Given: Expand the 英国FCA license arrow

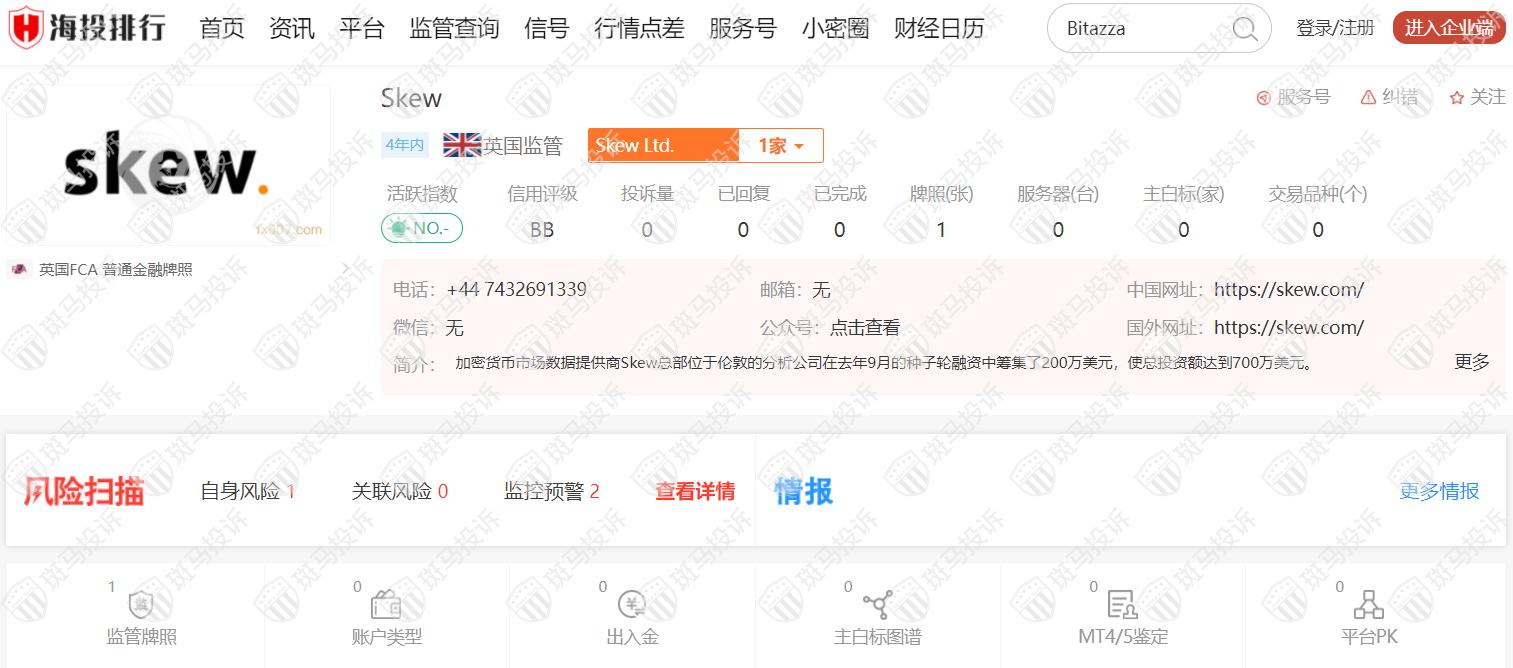Looking at the screenshot, I should click(x=345, y=269).
